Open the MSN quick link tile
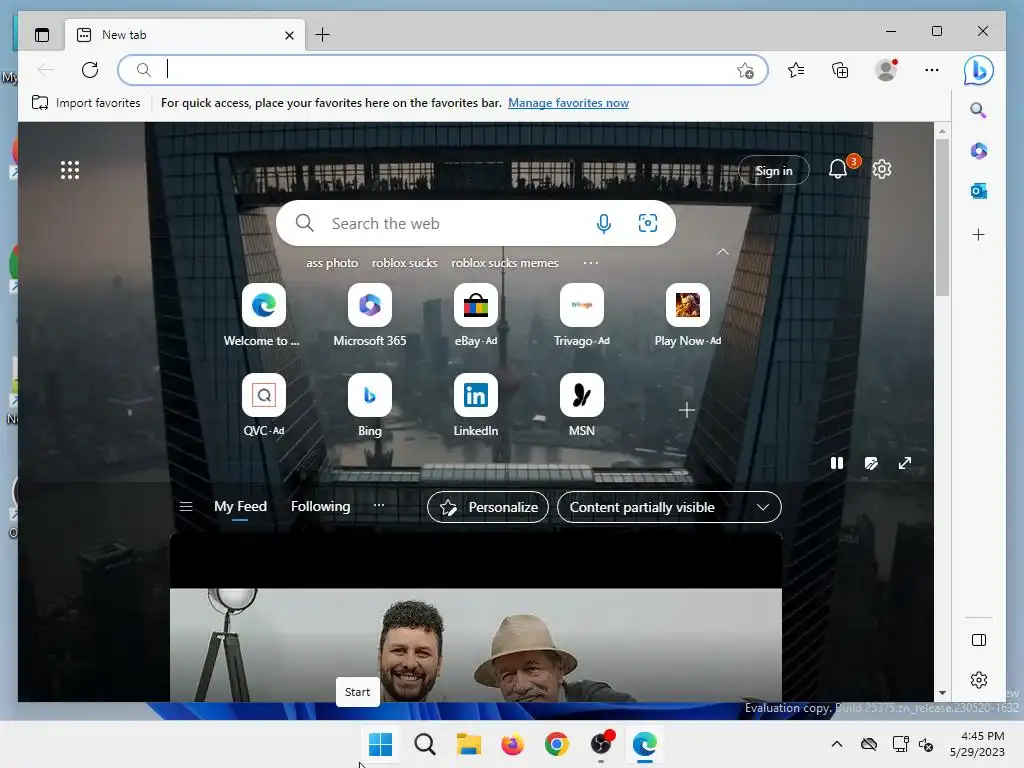This screenshot has width=1024, height=768. pyautogui.click(x=581, y=395)
